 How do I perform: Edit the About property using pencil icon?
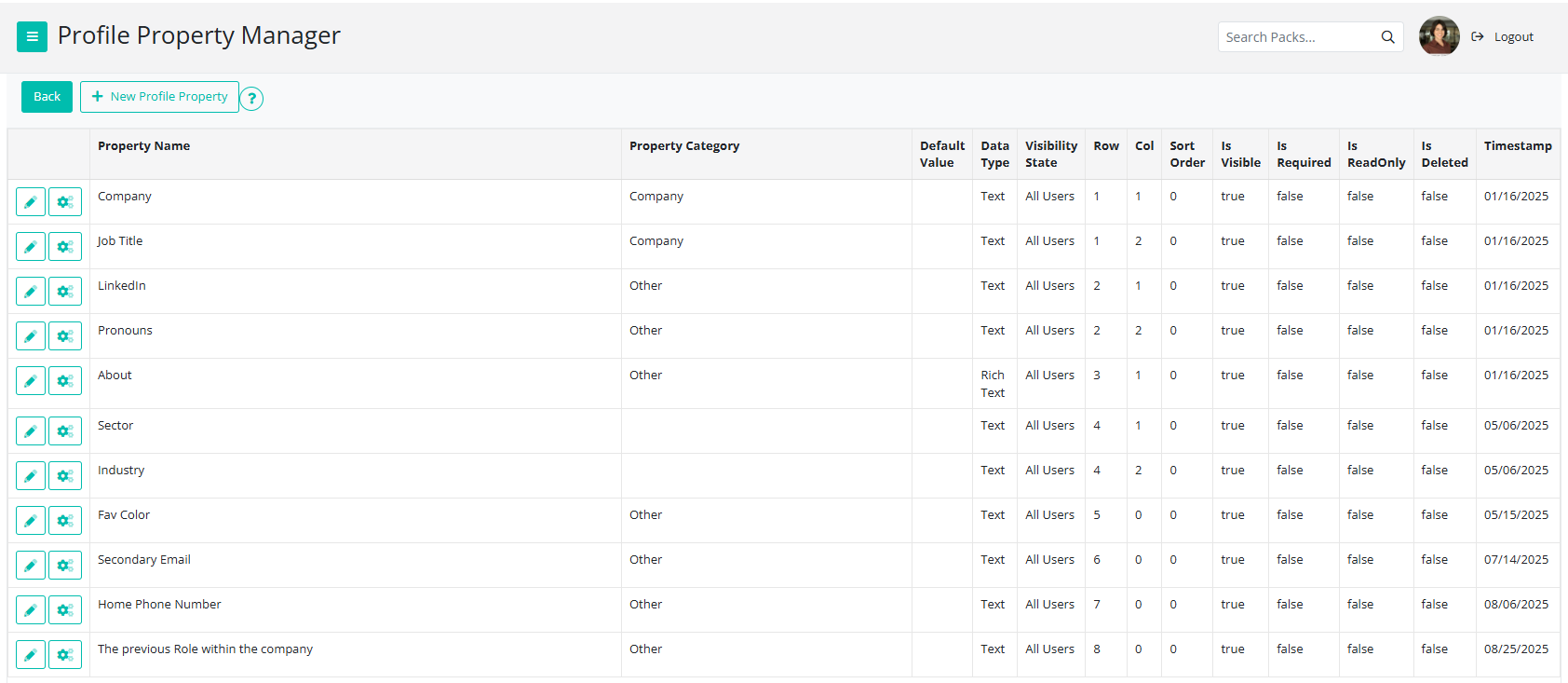pos(31,381)
